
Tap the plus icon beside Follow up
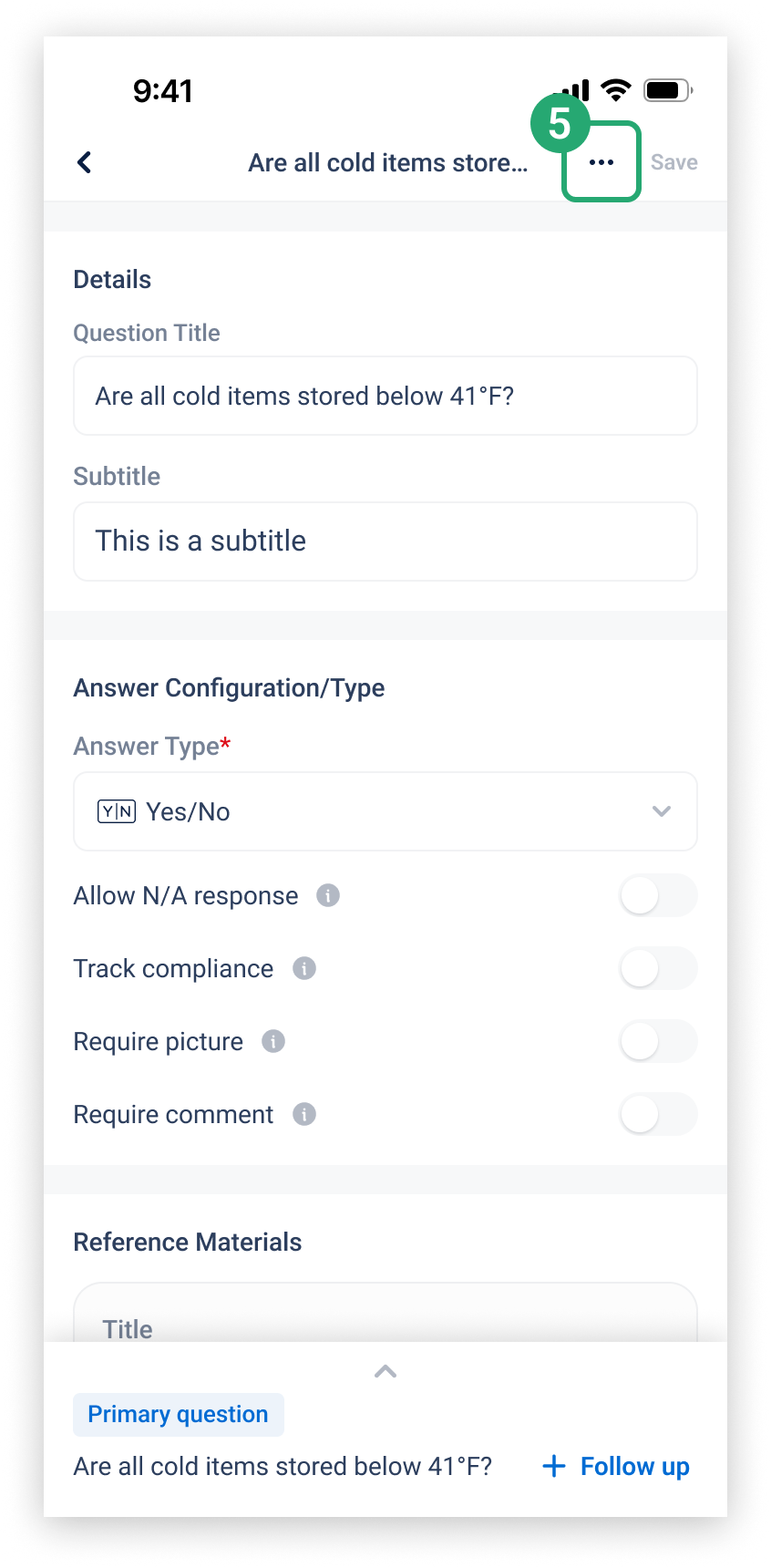tap(554, 1466)
